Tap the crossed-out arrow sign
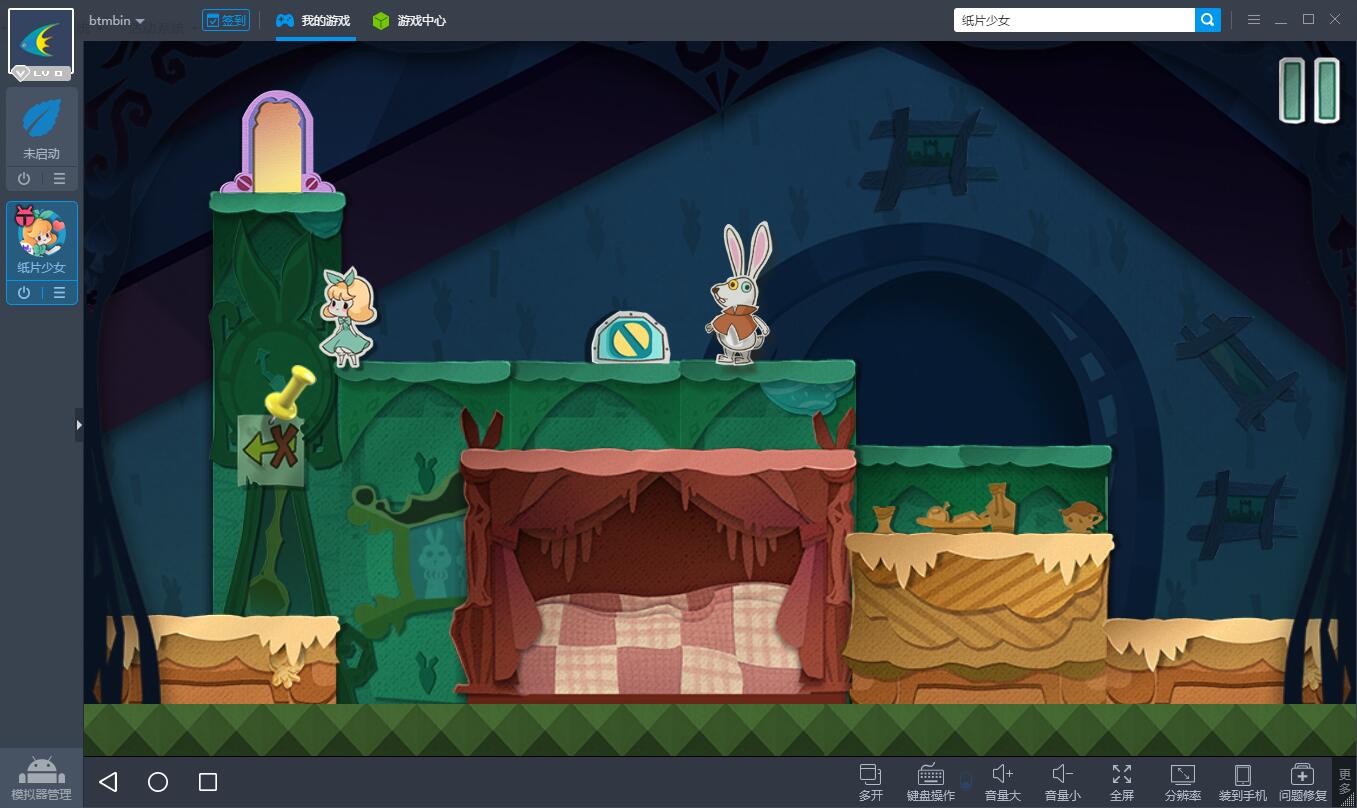1357x808 pixels. (271, 449)
